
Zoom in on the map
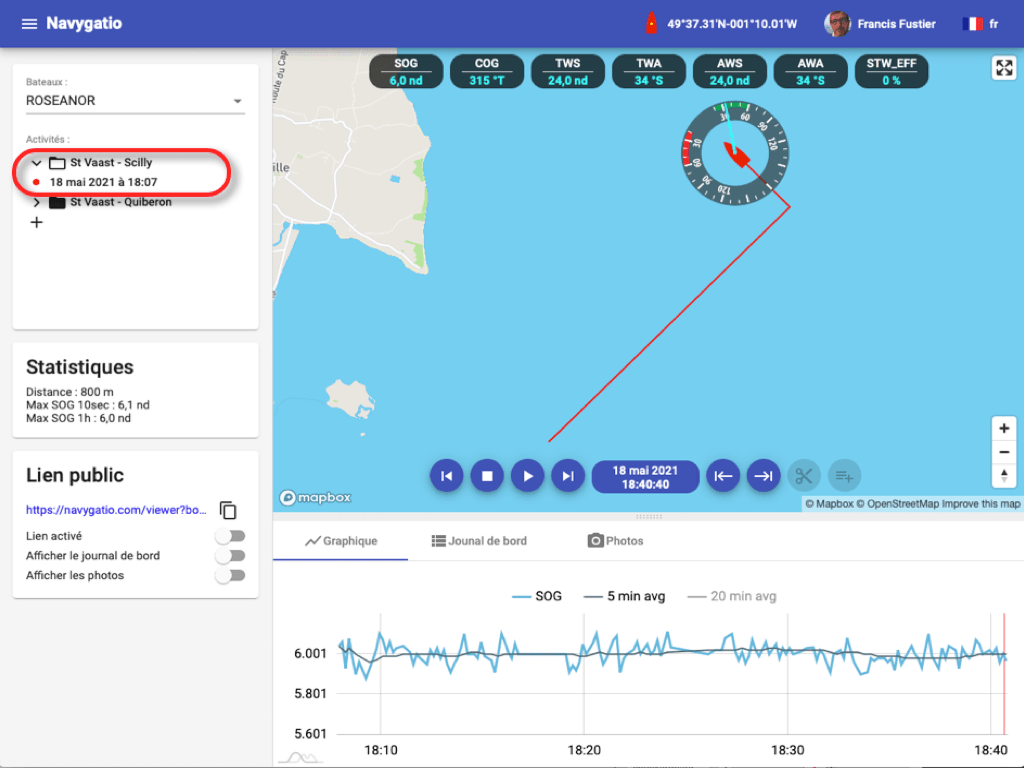(x=1004, y=428)
